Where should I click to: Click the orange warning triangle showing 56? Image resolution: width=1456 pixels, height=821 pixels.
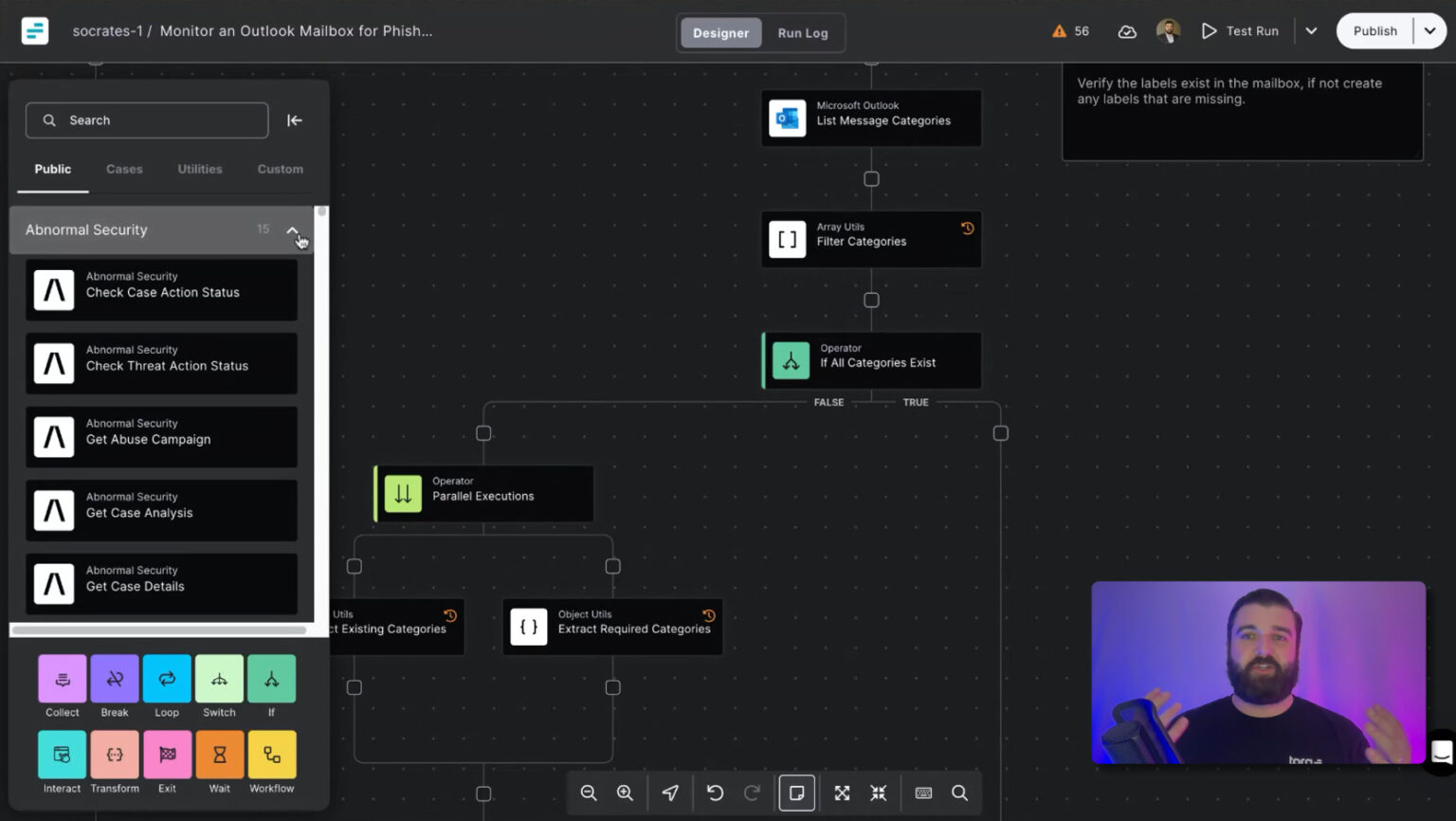click(x=1070, y=30)
